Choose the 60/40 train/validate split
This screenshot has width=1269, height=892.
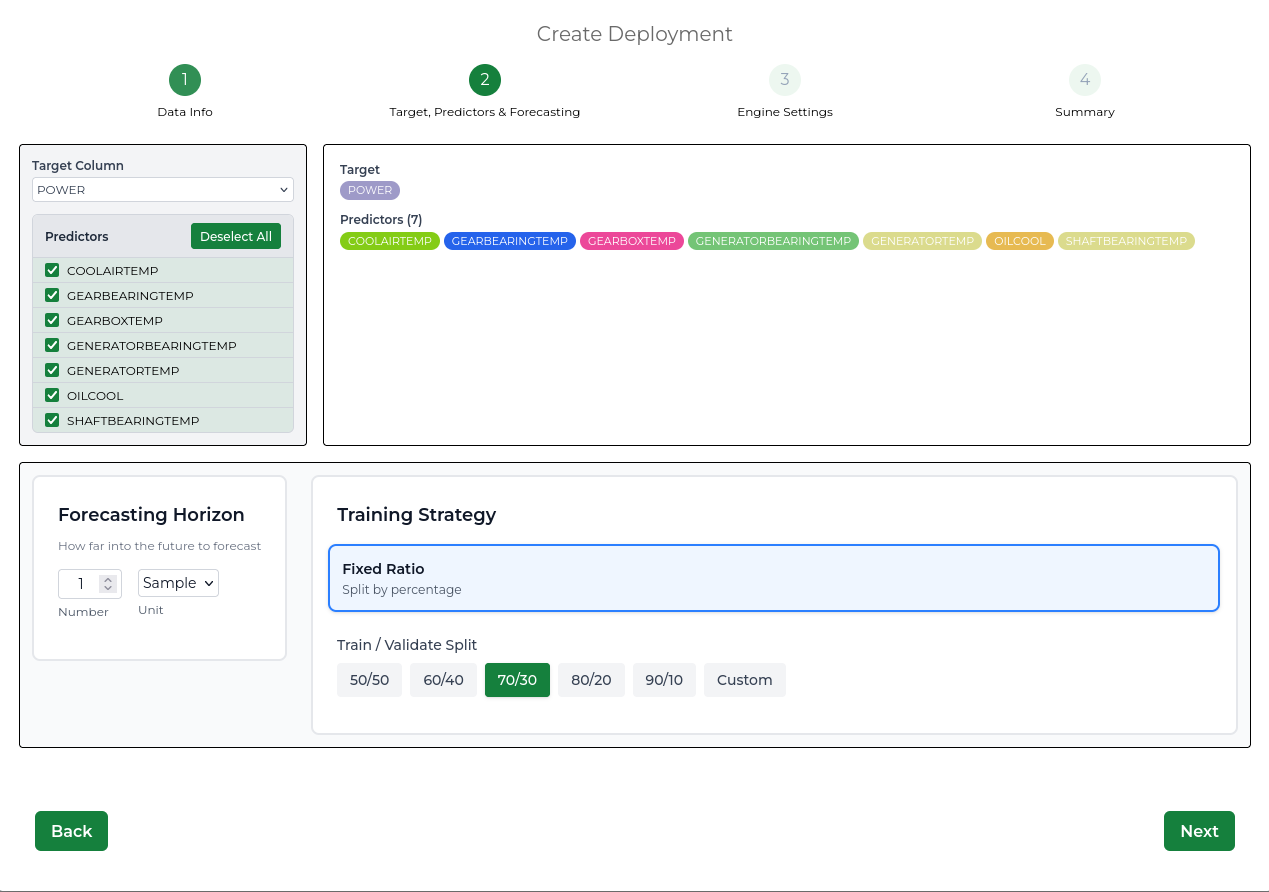point(443,680)
